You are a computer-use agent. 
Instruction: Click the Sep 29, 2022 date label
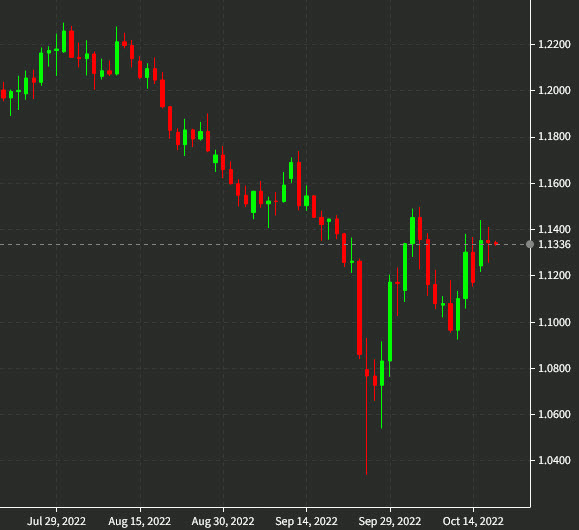(x=390, y=521)
